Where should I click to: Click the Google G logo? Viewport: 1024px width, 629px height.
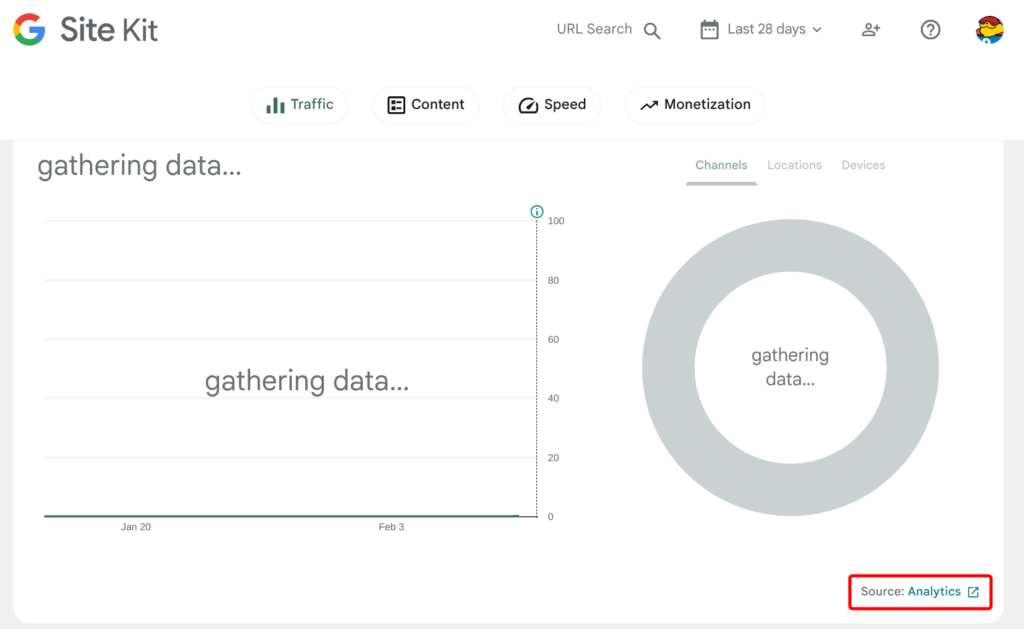click(x=29, y=30)
